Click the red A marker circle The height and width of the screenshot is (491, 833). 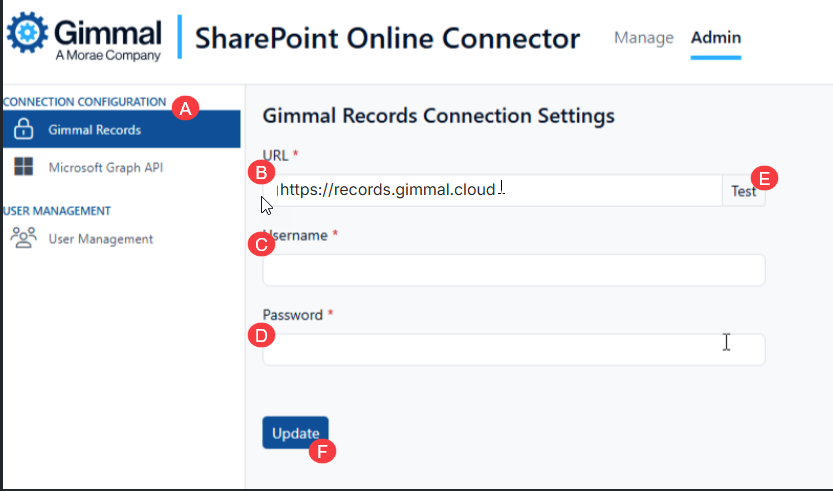pyautogui.click(x=185, y=108)
